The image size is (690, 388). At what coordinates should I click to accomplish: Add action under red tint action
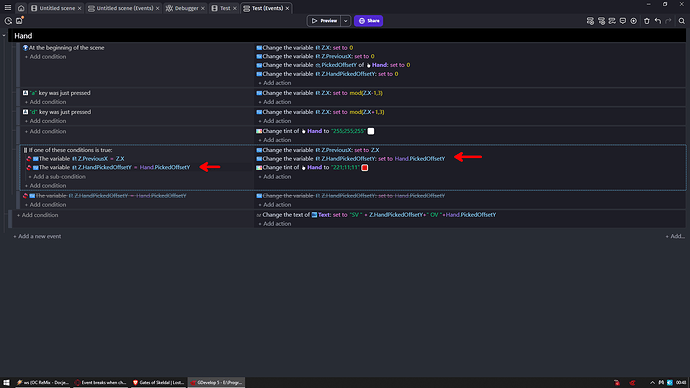point(275,176)
